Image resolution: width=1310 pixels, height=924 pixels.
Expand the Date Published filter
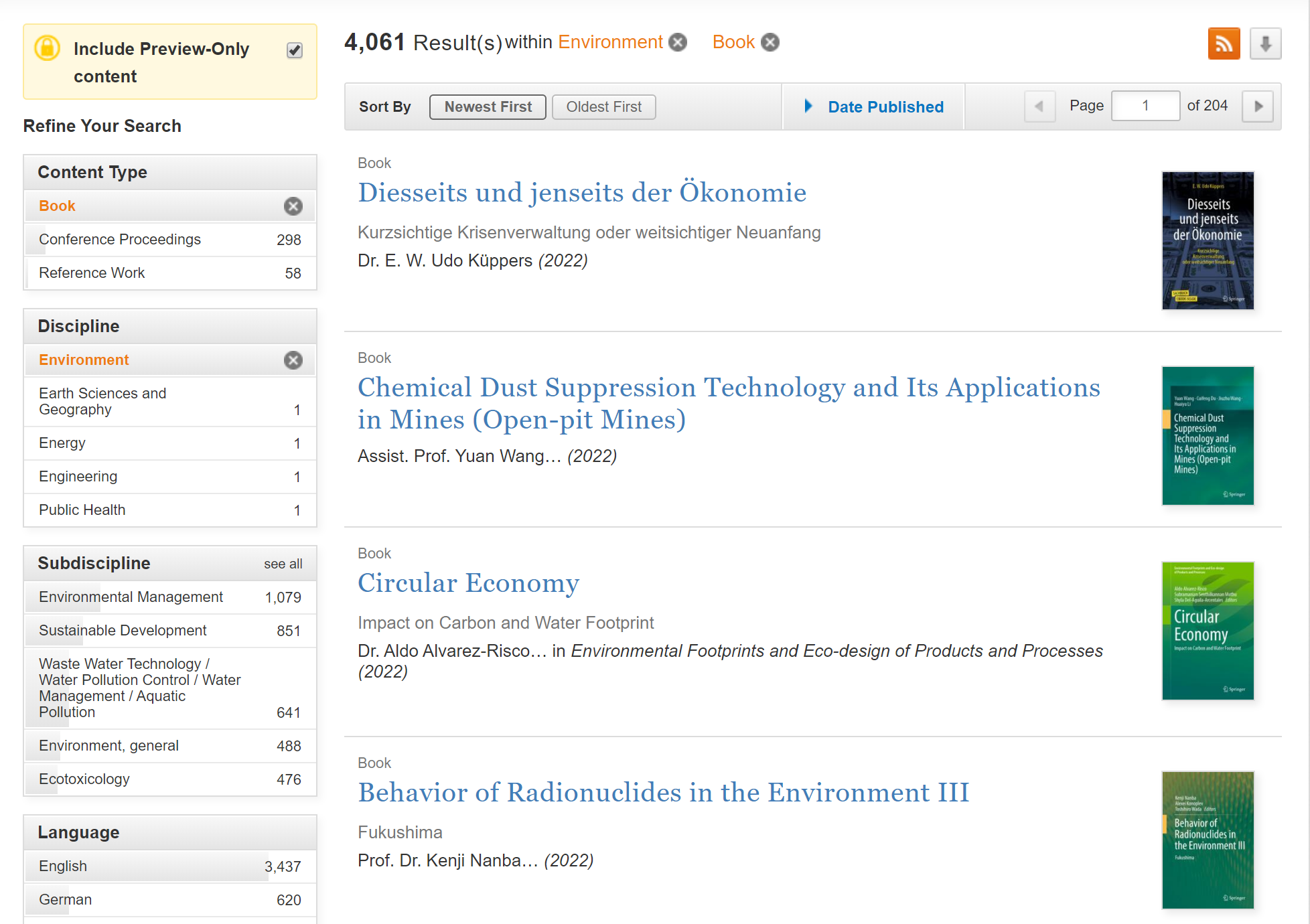[x=873, y=107]
